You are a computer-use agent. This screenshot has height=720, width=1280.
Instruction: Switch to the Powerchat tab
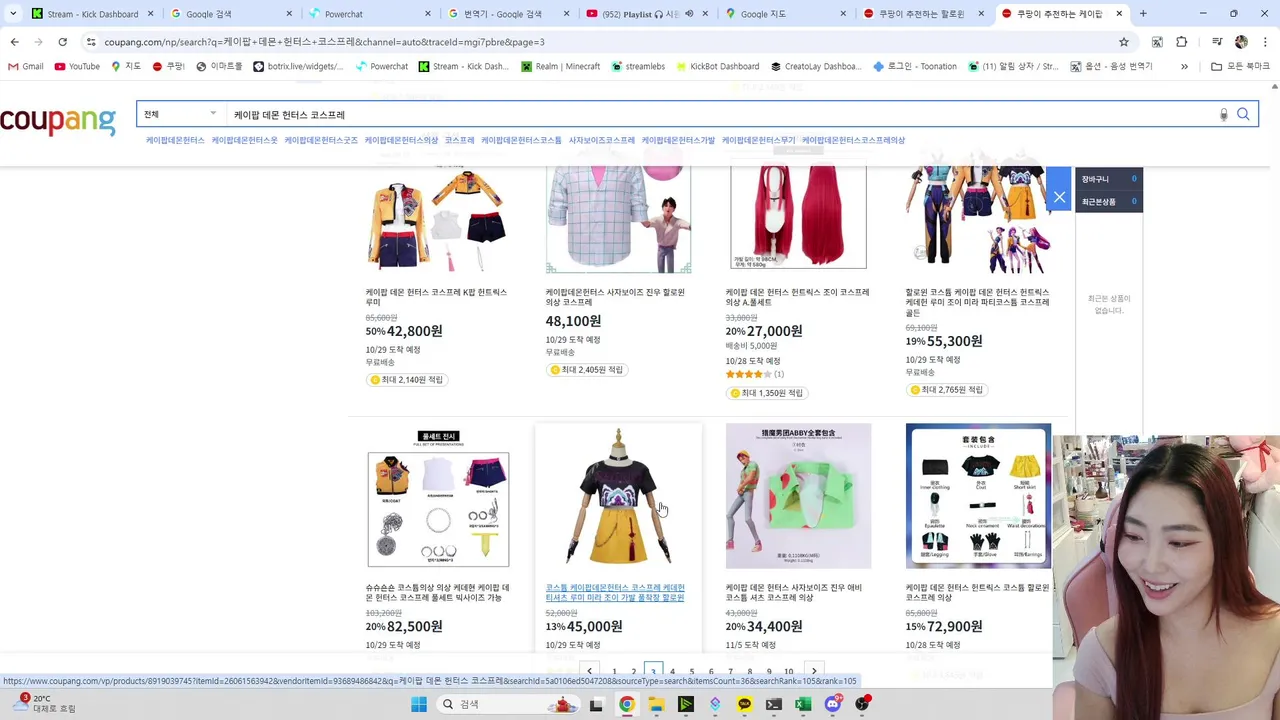click(368, 14)
